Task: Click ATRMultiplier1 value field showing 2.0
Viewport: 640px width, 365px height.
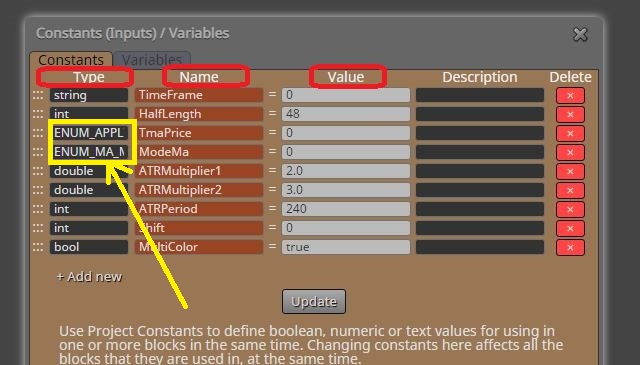Action: (346, 171)
